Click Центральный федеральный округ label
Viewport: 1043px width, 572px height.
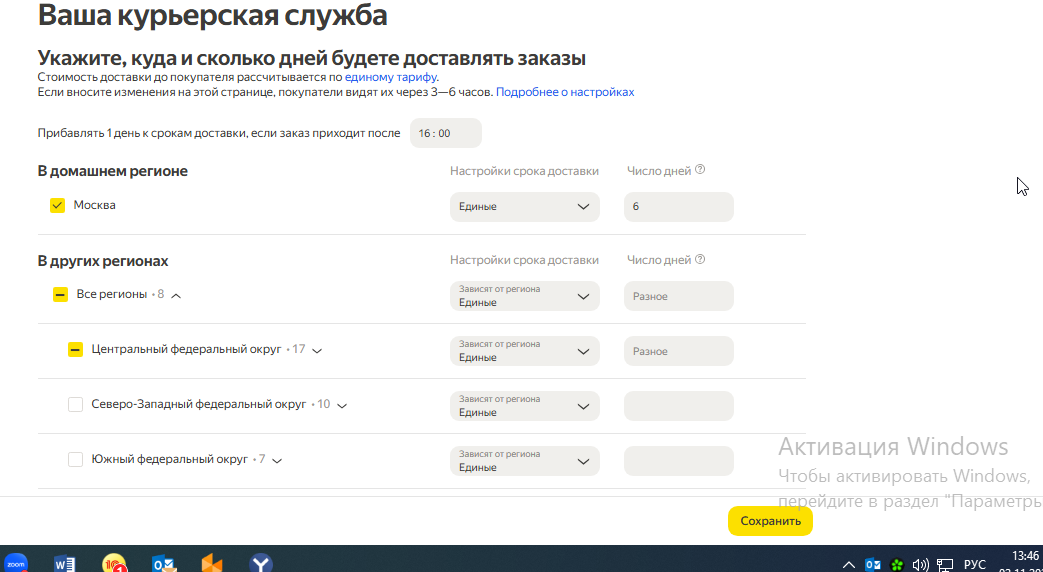187,349
